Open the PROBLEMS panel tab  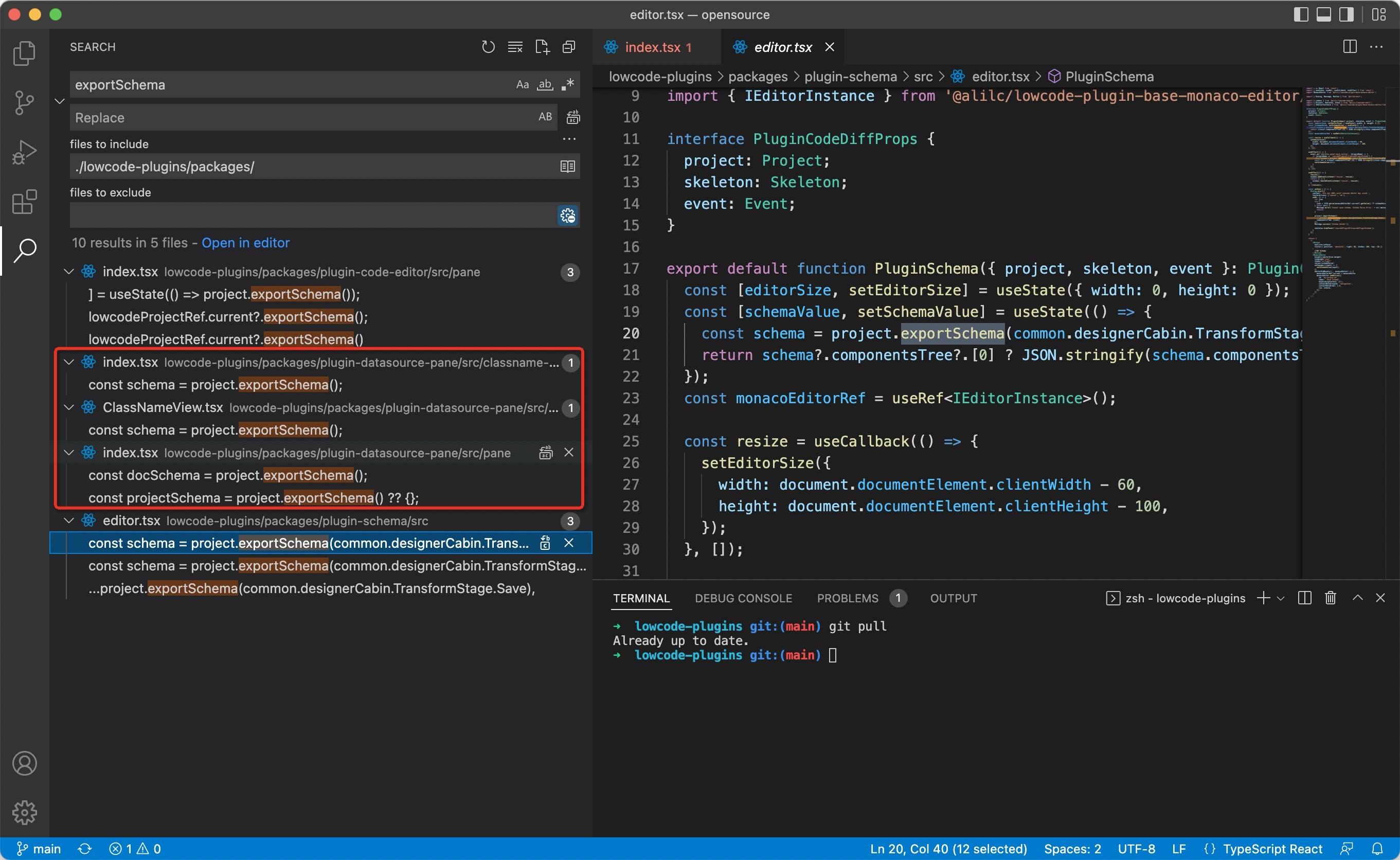coord(847,598)
